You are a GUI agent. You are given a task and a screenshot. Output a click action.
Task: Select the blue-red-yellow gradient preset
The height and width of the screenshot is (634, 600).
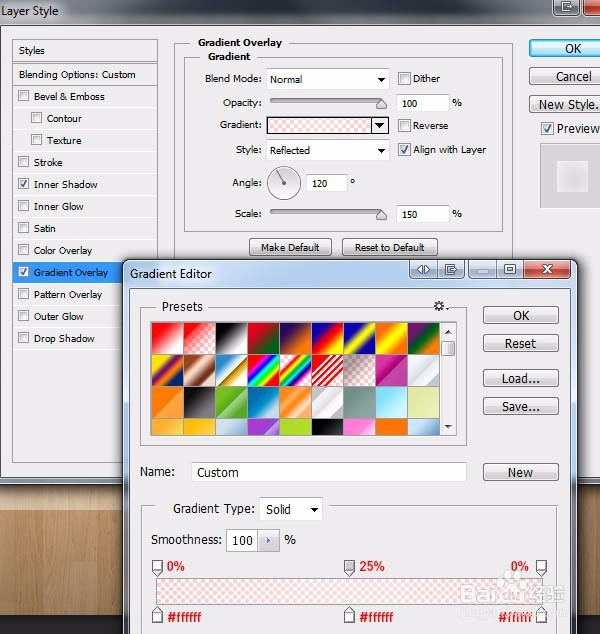point(327,338)
